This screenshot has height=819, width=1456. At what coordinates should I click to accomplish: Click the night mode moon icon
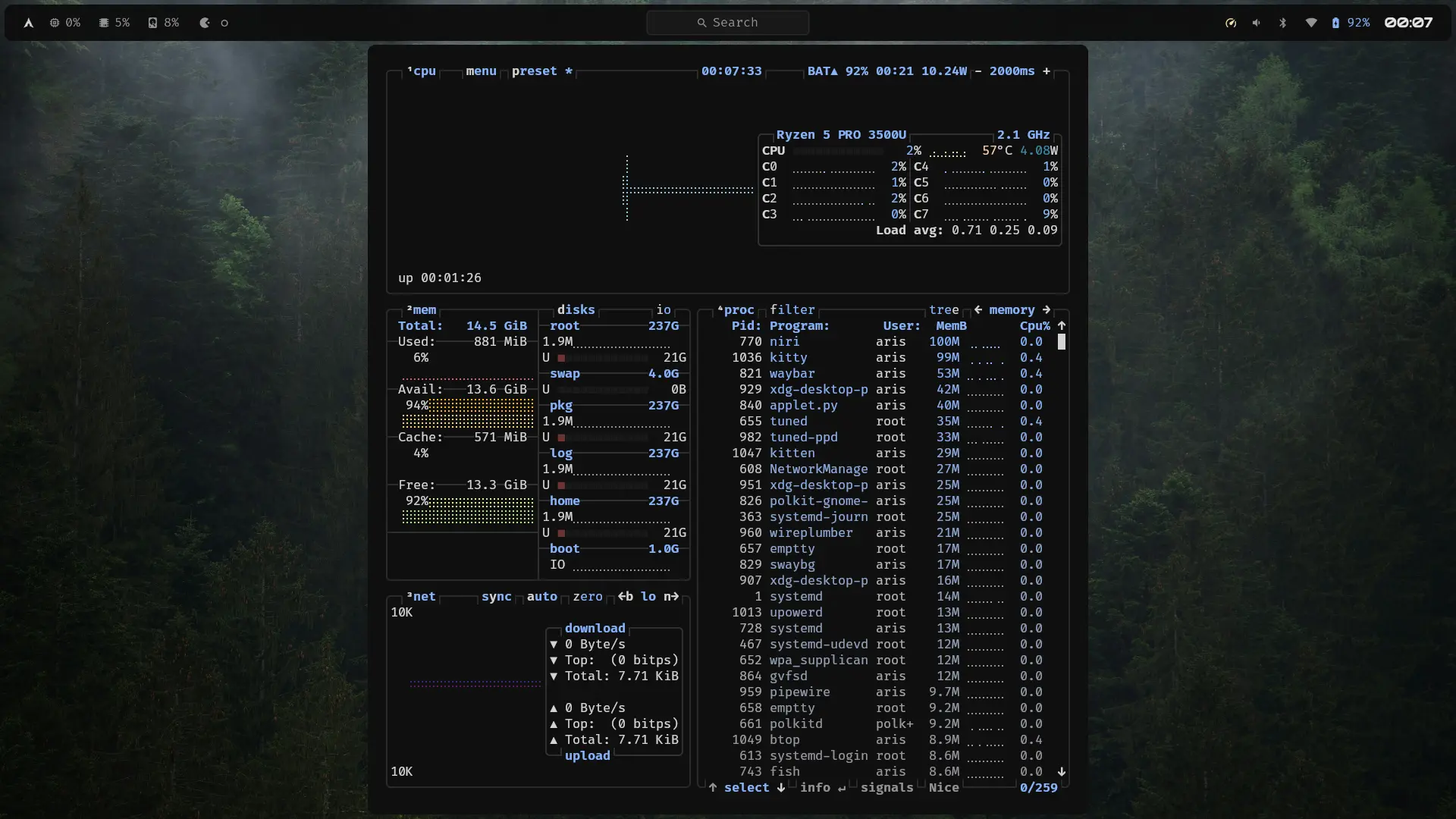(205, 23)
